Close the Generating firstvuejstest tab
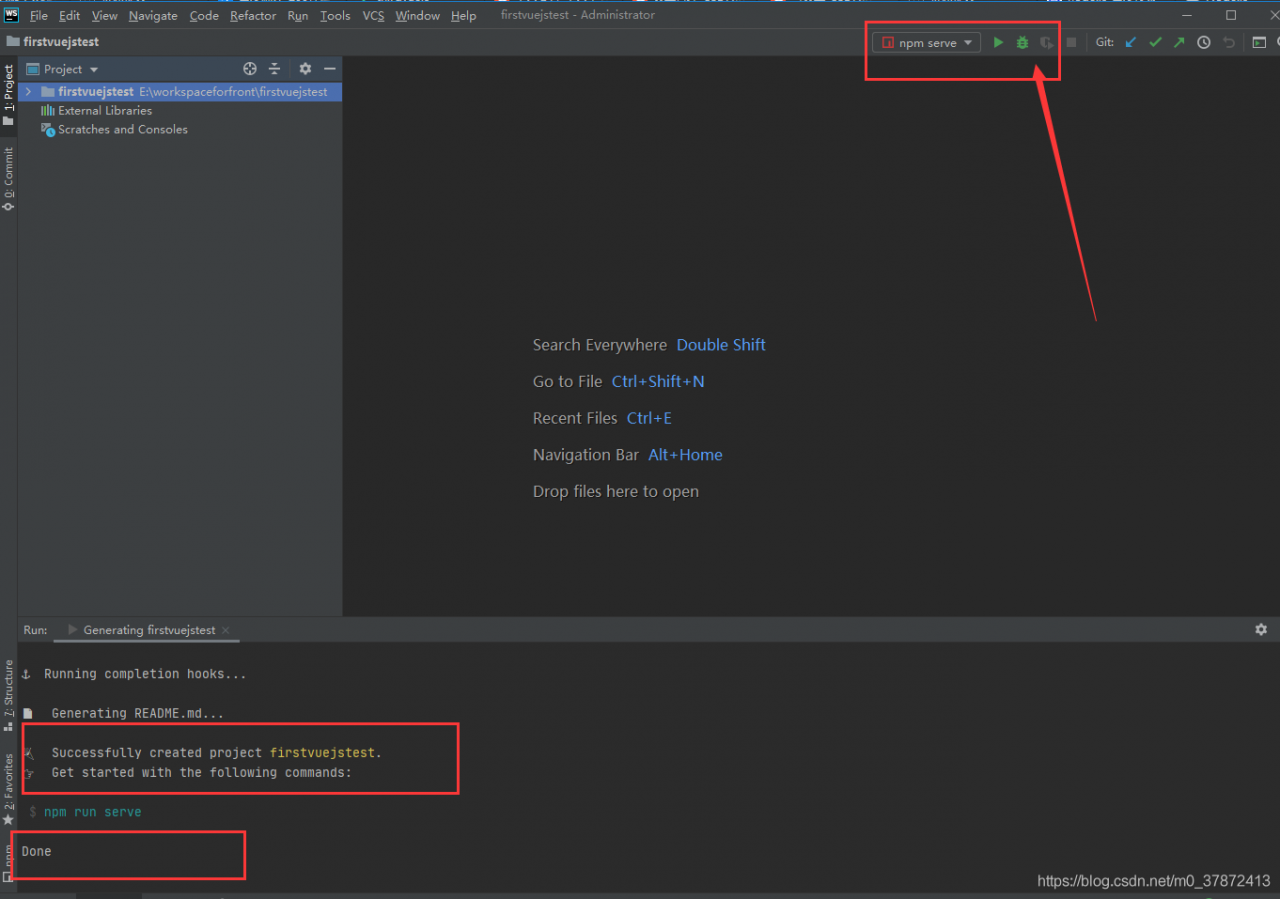Viewport: 1280px width, 899px height. [226, 630]
